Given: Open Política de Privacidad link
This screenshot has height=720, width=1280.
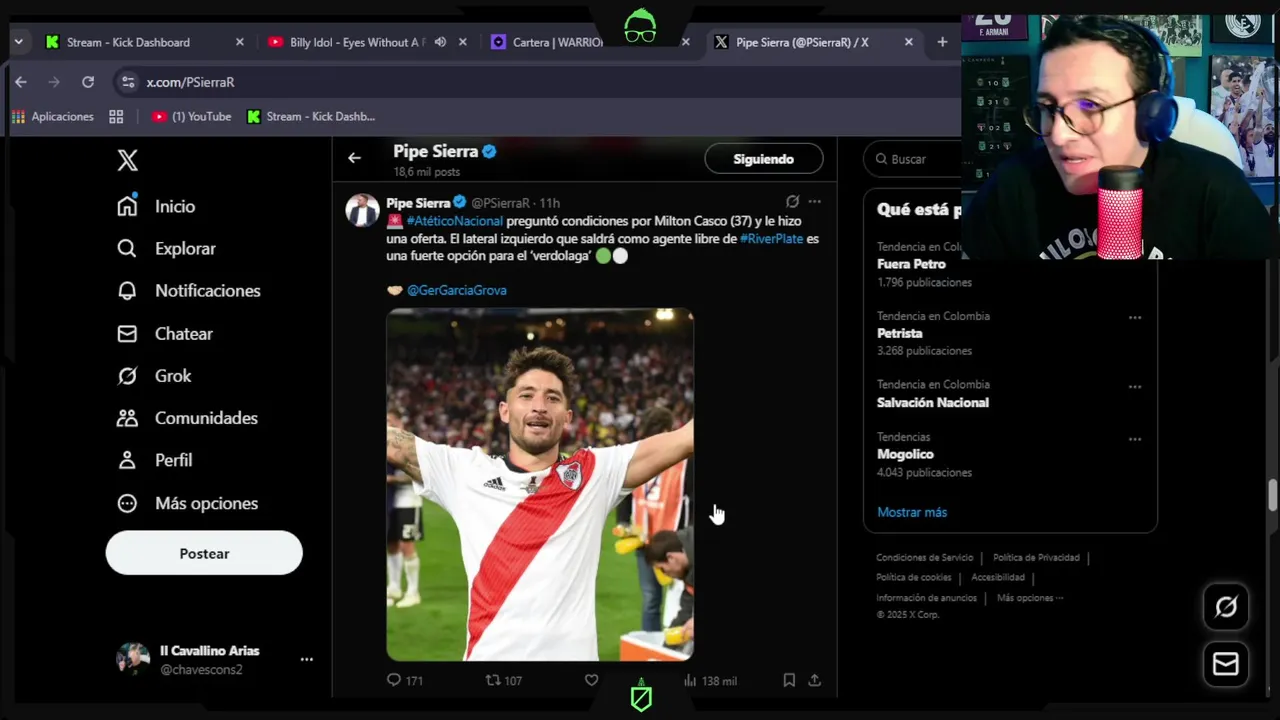Looking at the screenshot, I should [x=1036, y=558].
